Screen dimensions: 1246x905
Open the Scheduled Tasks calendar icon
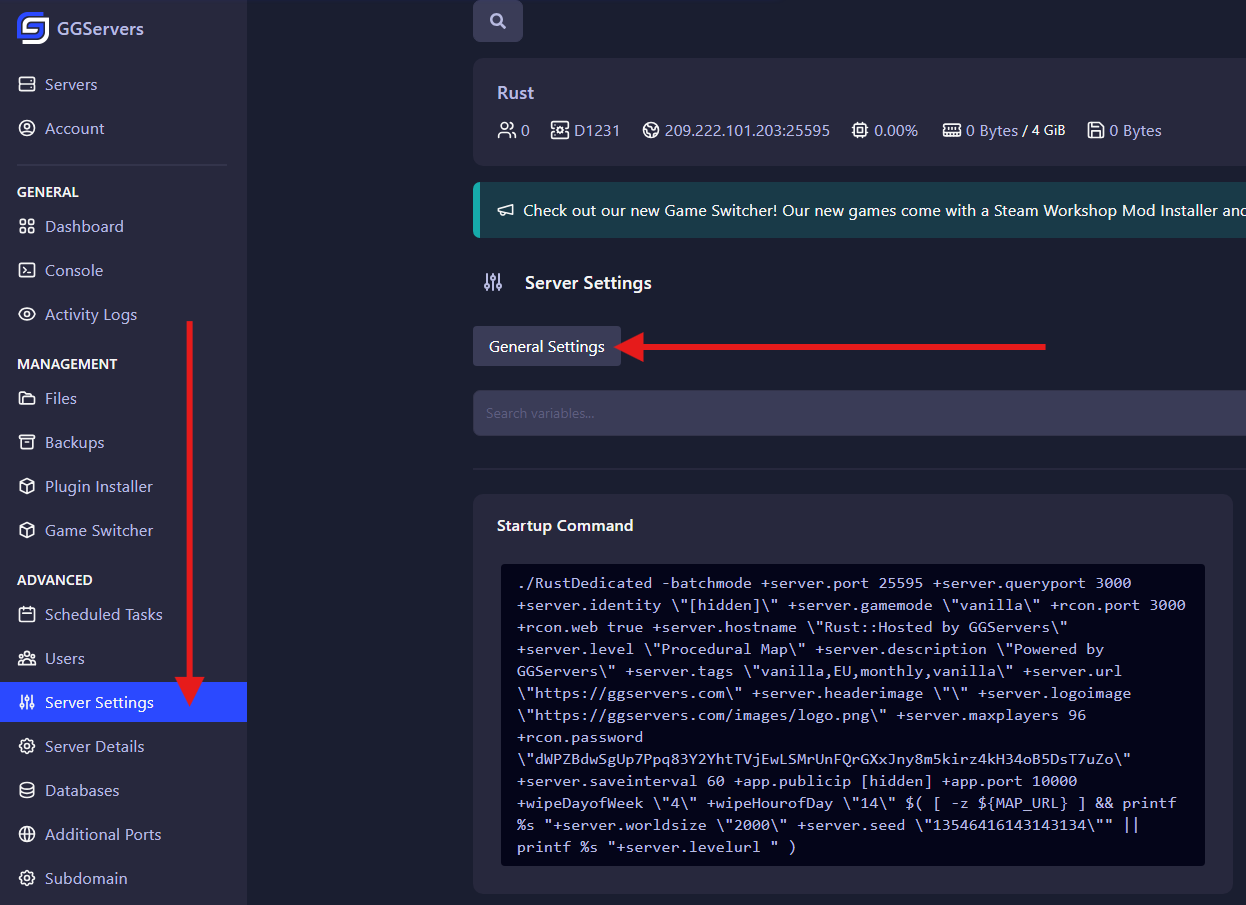click(x=26, y=614)
